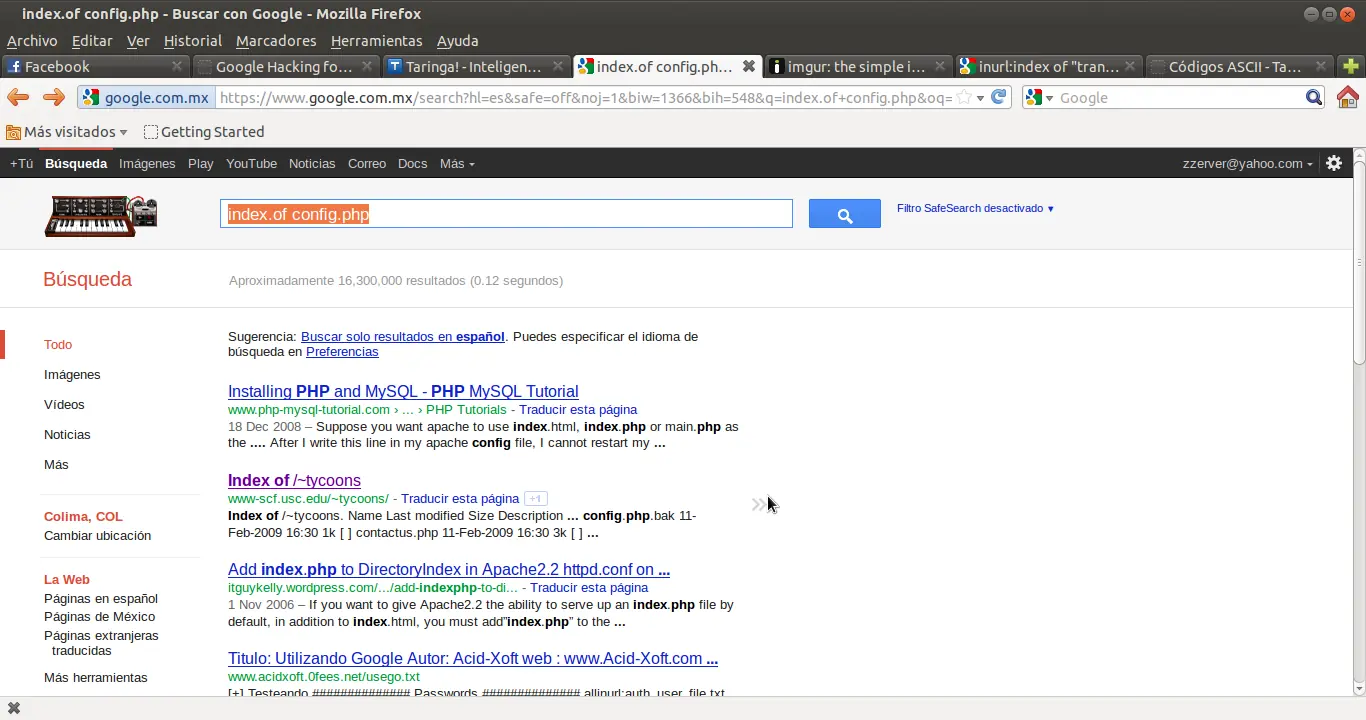This screenshot has width=1366, height=720.
Task: Click the +1 button on tycoons result
Action: [x=536, y=498]
